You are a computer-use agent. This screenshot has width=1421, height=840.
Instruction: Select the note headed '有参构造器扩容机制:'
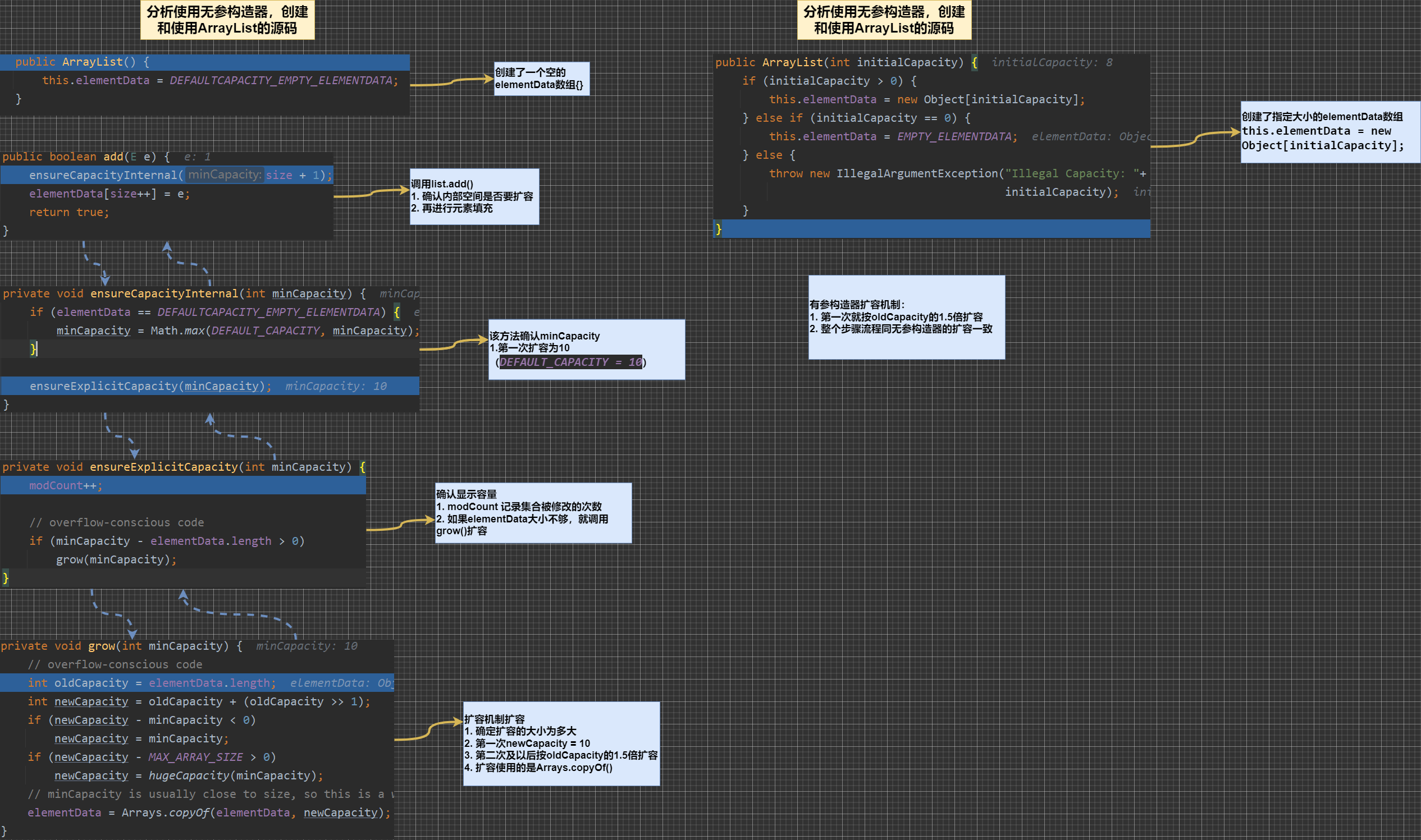pyautogui.click(x=906, y=317)
